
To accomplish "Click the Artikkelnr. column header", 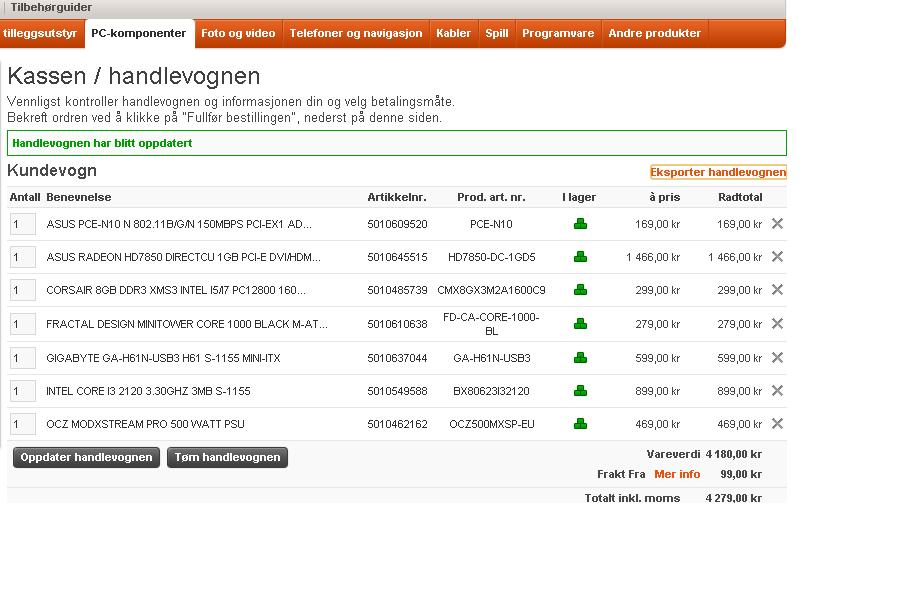I will pos(397,197).
